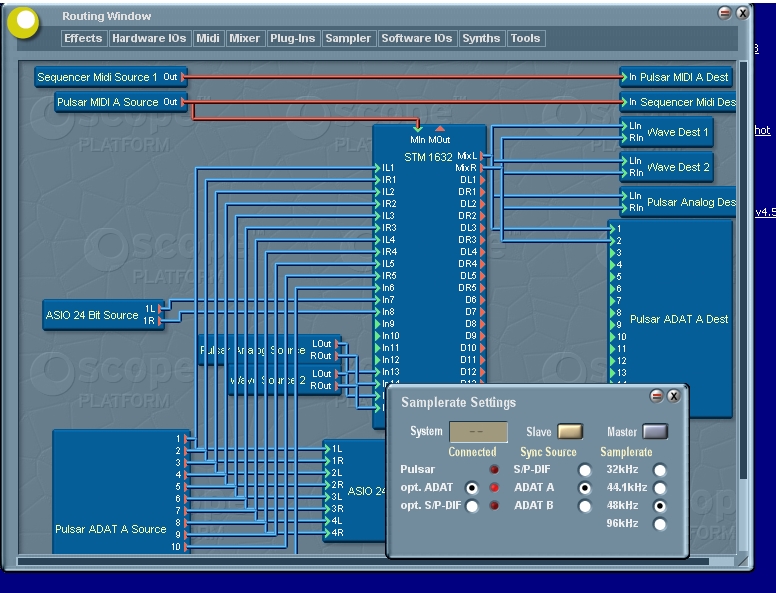Select the Pulsar ADAT A Source module

[121, 492]
